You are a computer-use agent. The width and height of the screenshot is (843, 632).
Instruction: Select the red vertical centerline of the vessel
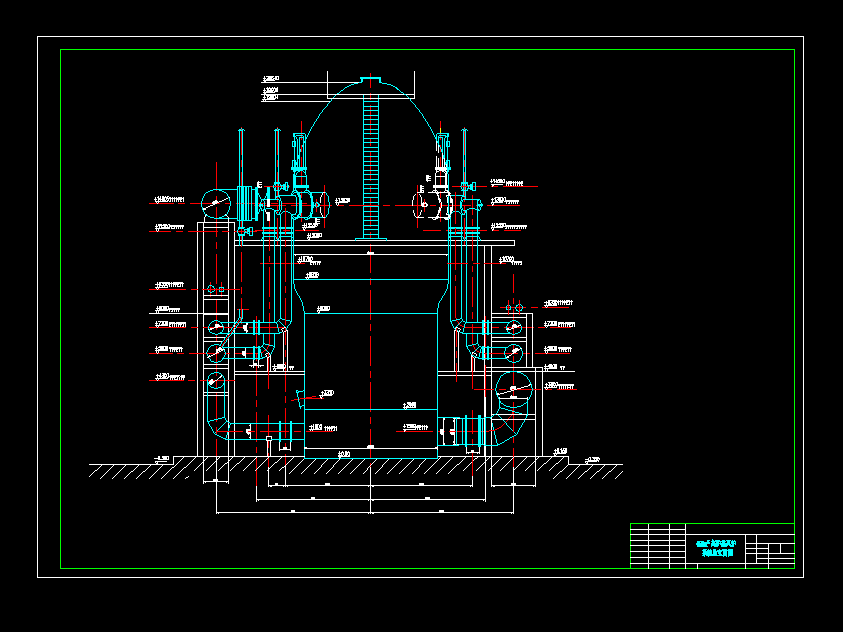click(371, 330)
